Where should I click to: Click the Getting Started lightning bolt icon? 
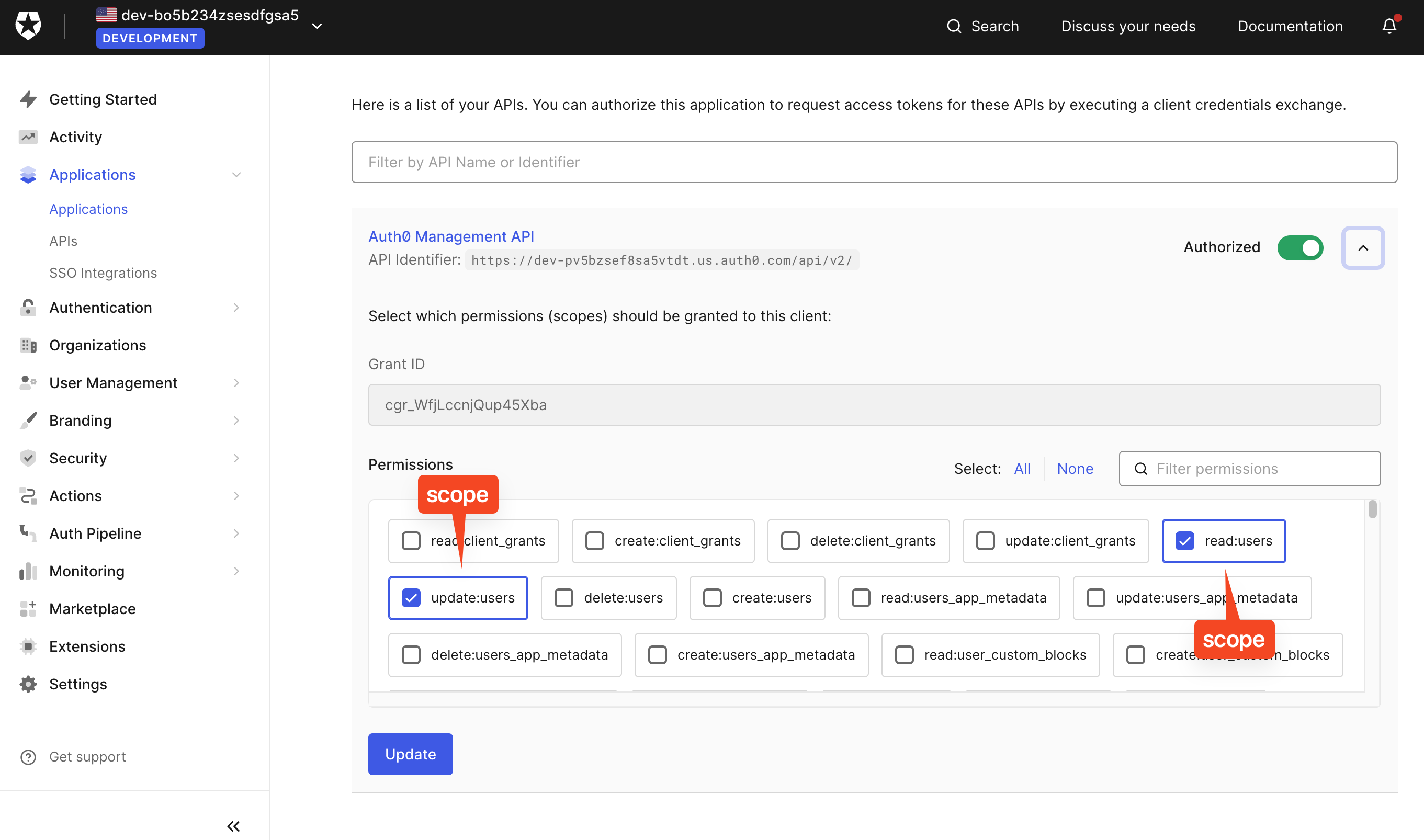click(27, 98)
